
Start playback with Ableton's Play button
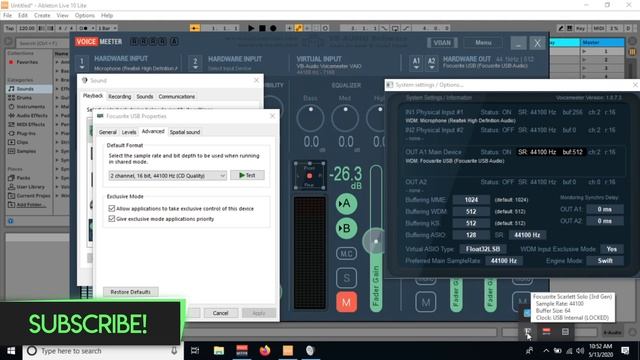(x=251, y=28)
